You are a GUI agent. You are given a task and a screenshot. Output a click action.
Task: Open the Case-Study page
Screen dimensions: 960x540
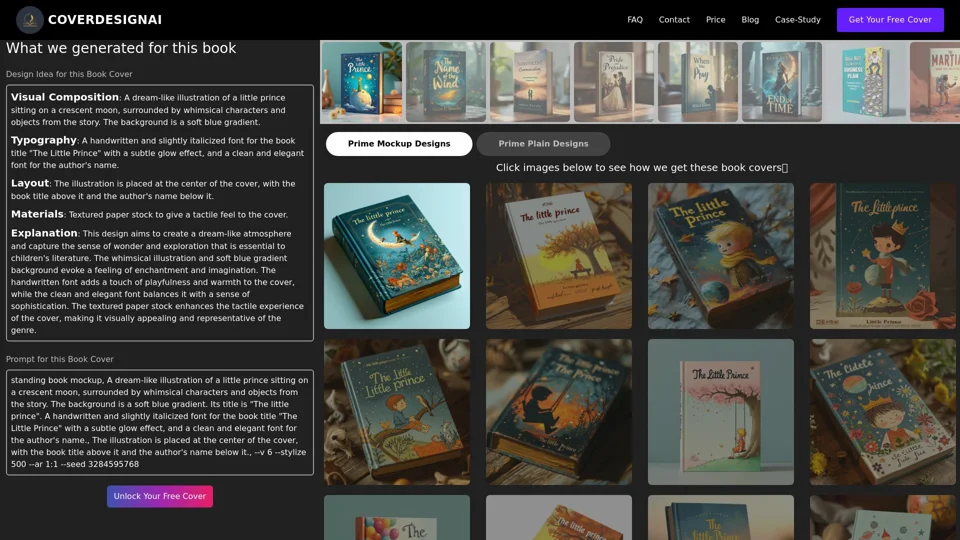tap(798, 20)
